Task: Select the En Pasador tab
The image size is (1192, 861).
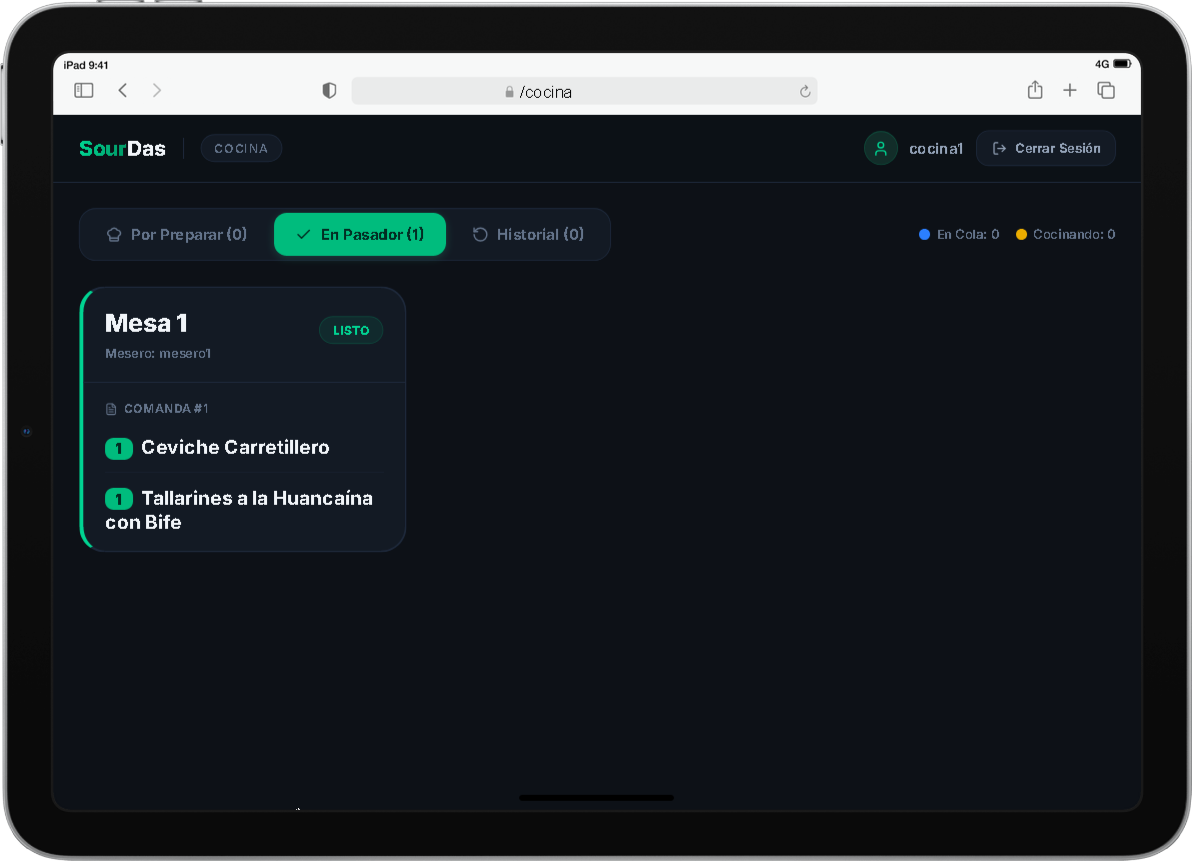Action: point(360,234)
